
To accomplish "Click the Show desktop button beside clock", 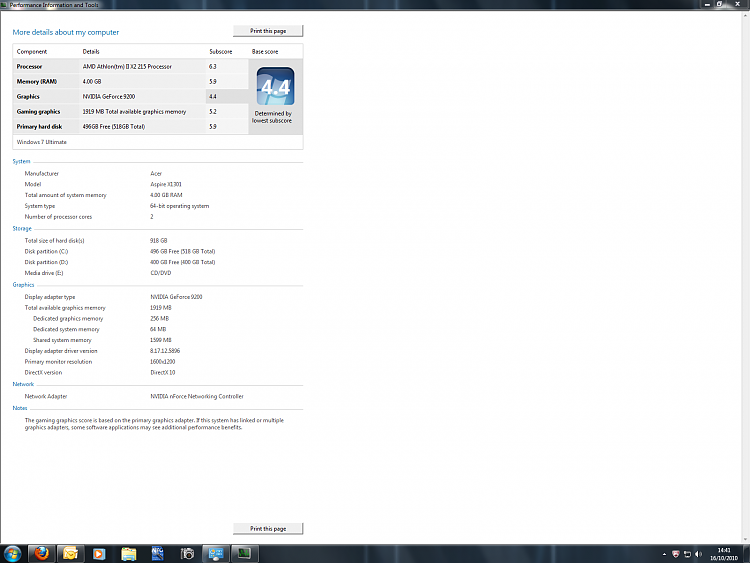I will click(x=747, y=554).
